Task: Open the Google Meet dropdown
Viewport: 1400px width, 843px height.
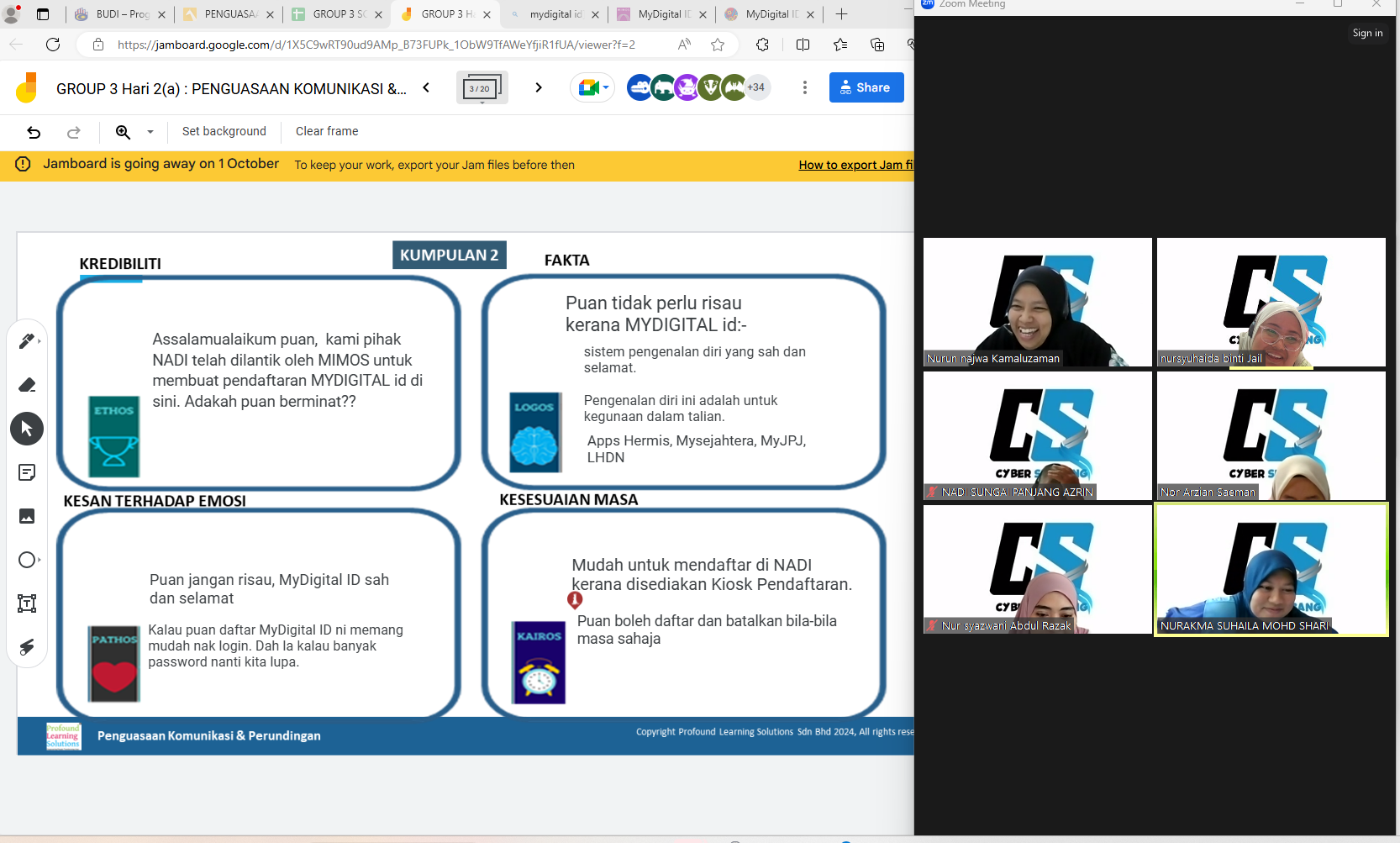Action: point(592,87)
